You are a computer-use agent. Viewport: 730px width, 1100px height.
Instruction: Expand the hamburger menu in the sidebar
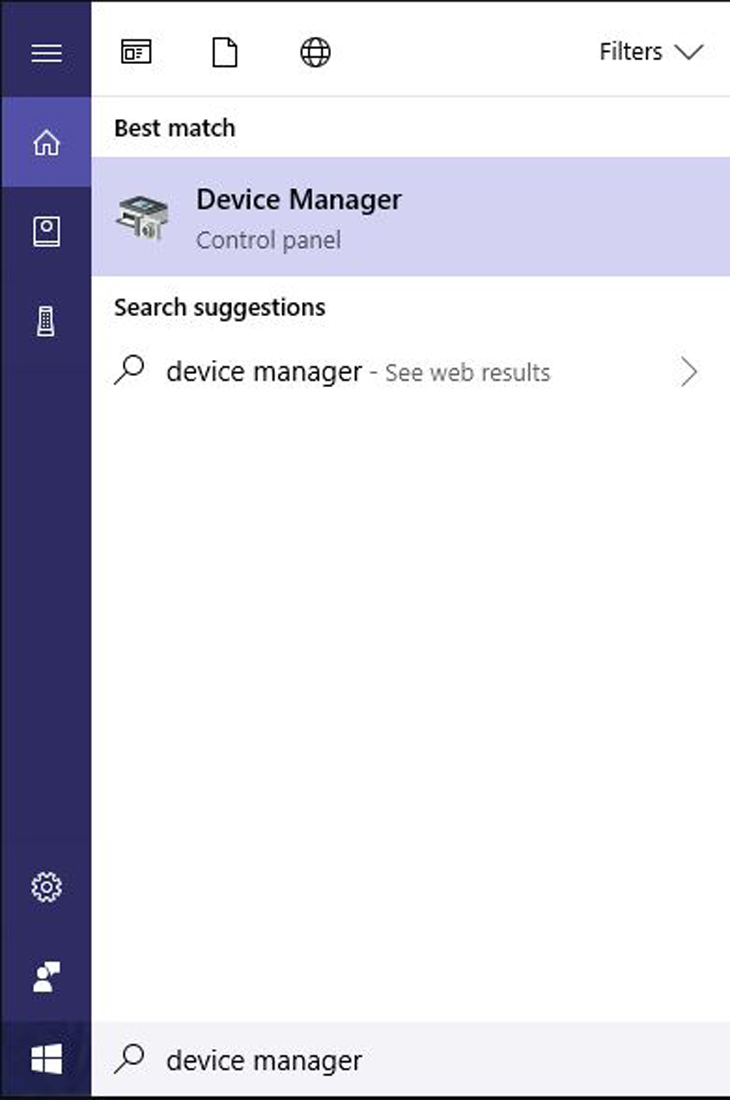click(x=46, y=52)
